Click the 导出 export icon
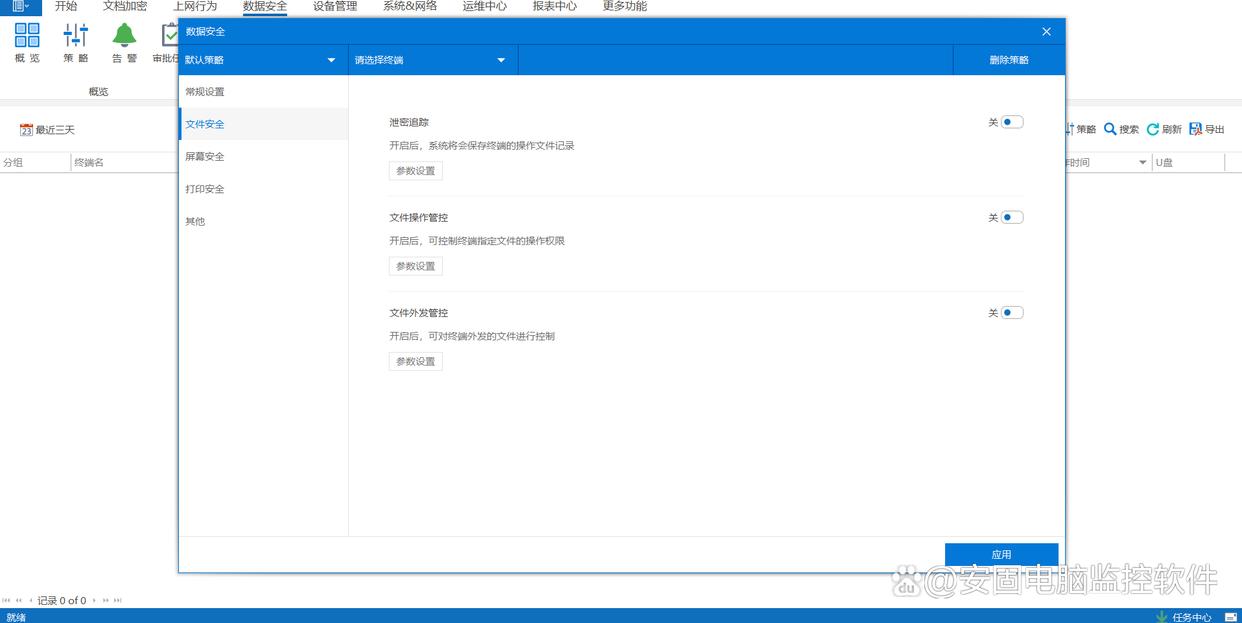 pyautogui.click(x=1196, y=130)
